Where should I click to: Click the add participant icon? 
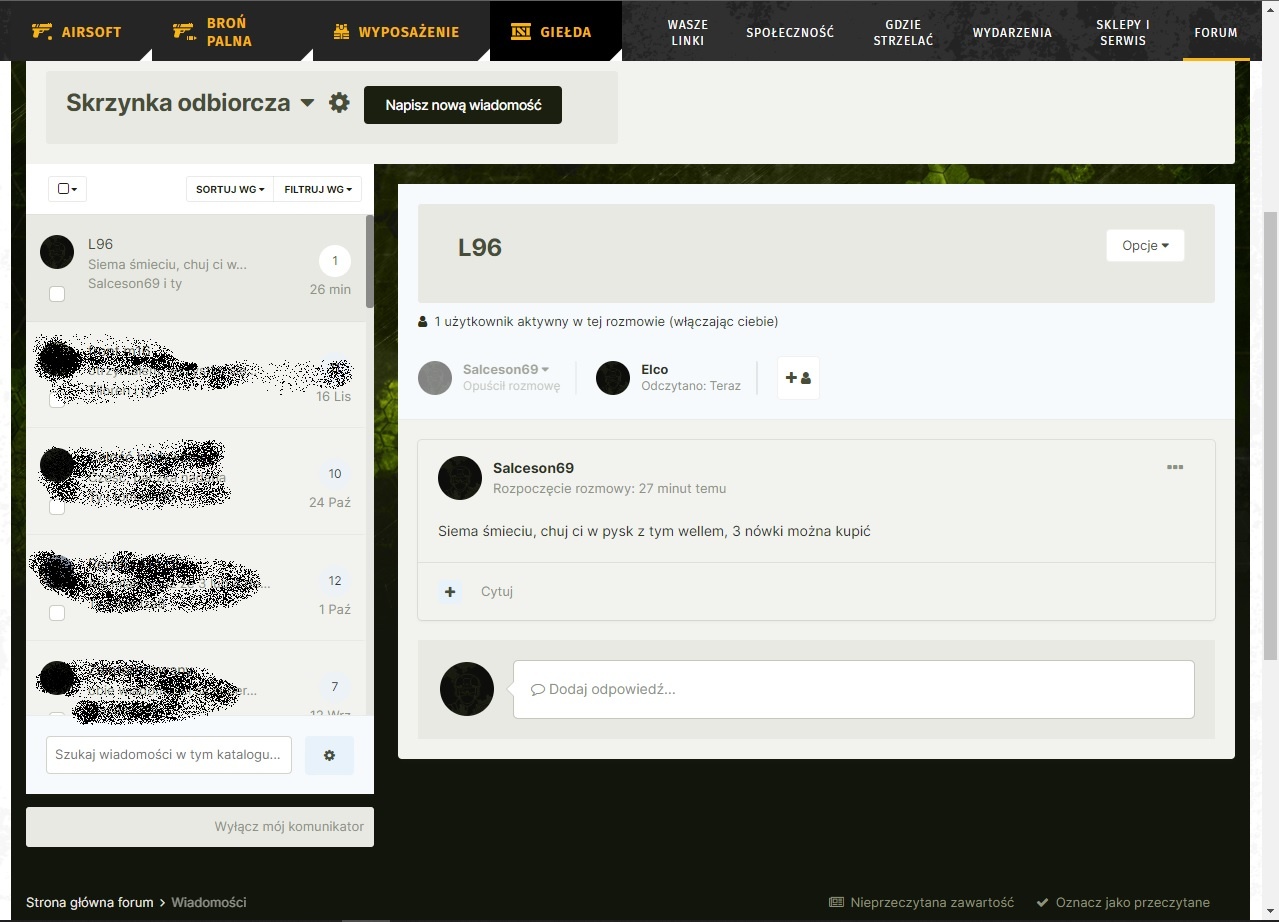[798, 378]
